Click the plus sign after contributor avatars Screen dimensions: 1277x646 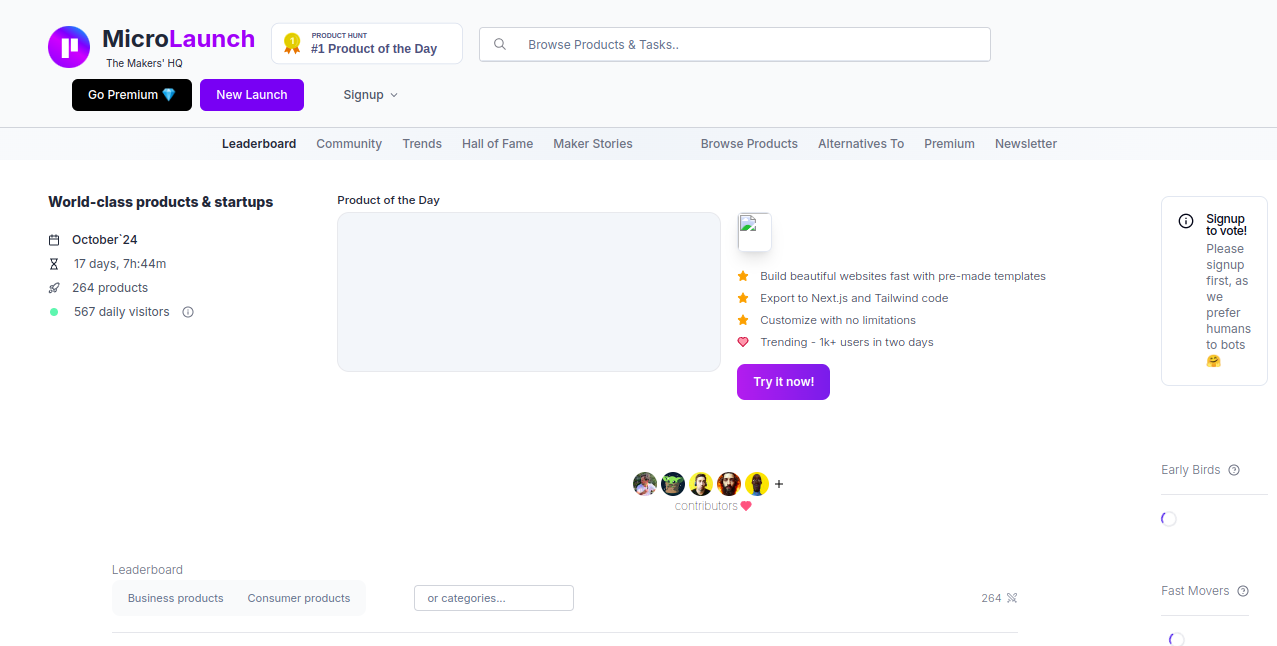pos(779,484)
